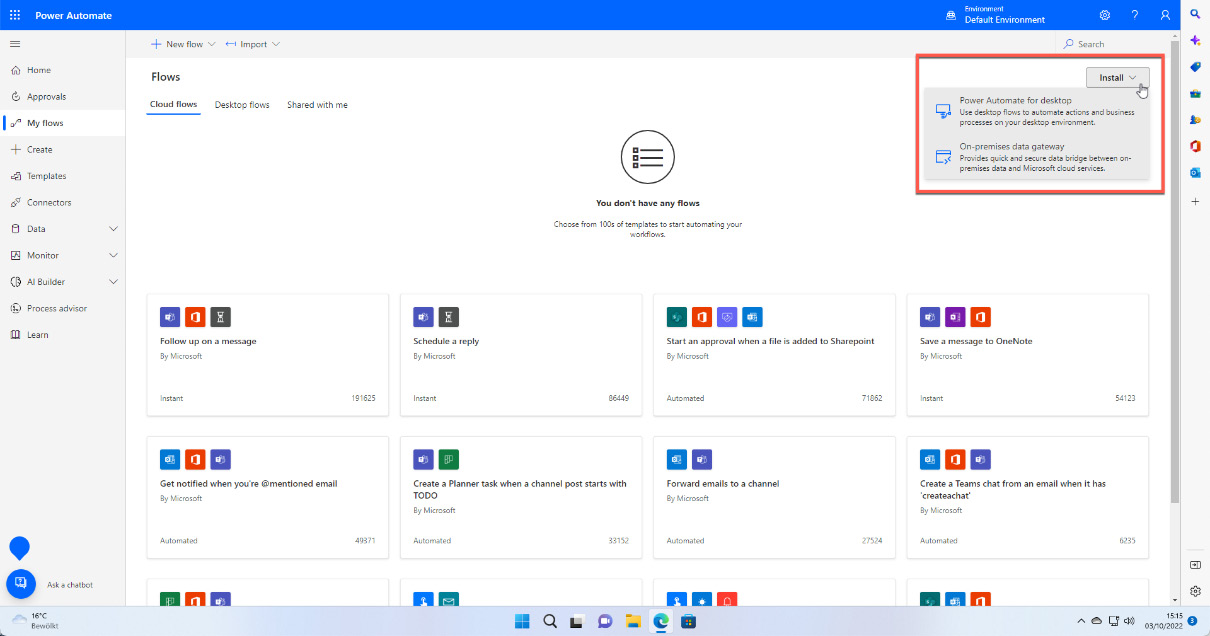Open the Settings gear in the header
1210x636 pixels.
[x=1105, y=15]
